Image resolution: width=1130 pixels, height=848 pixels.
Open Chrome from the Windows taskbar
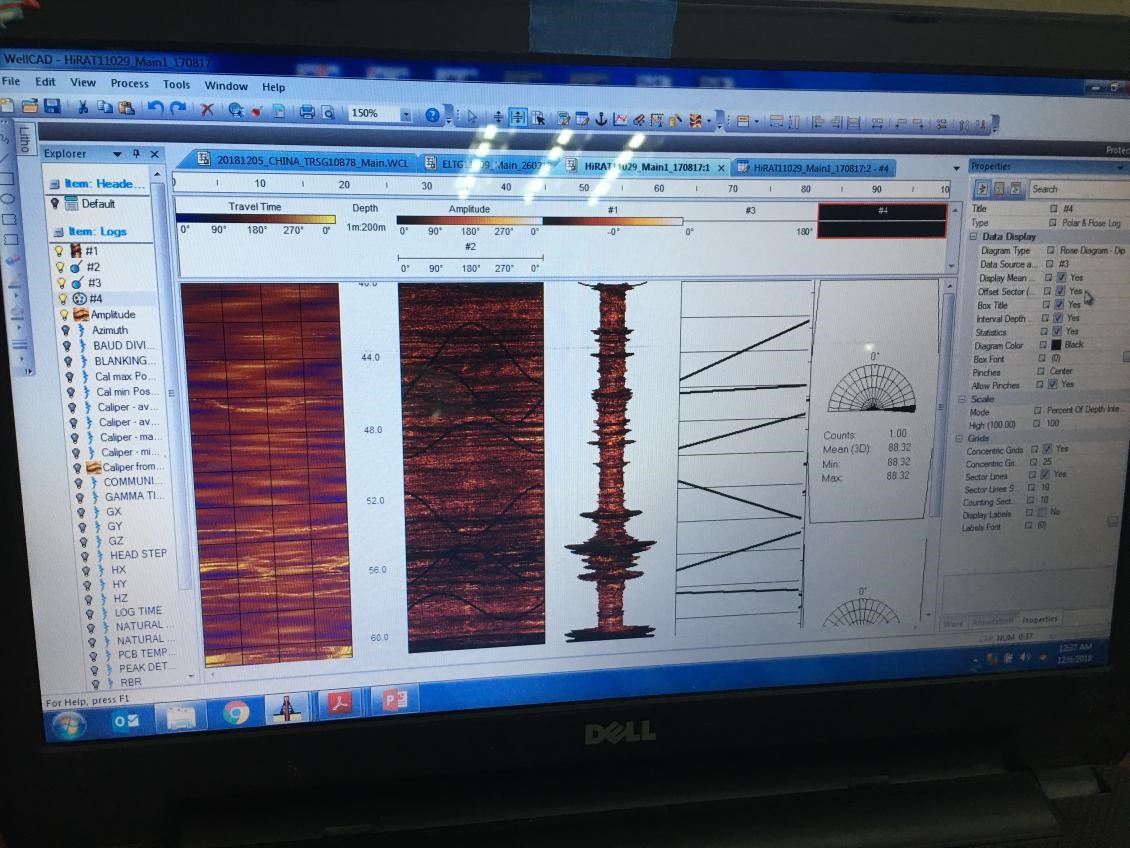(236, 712)
